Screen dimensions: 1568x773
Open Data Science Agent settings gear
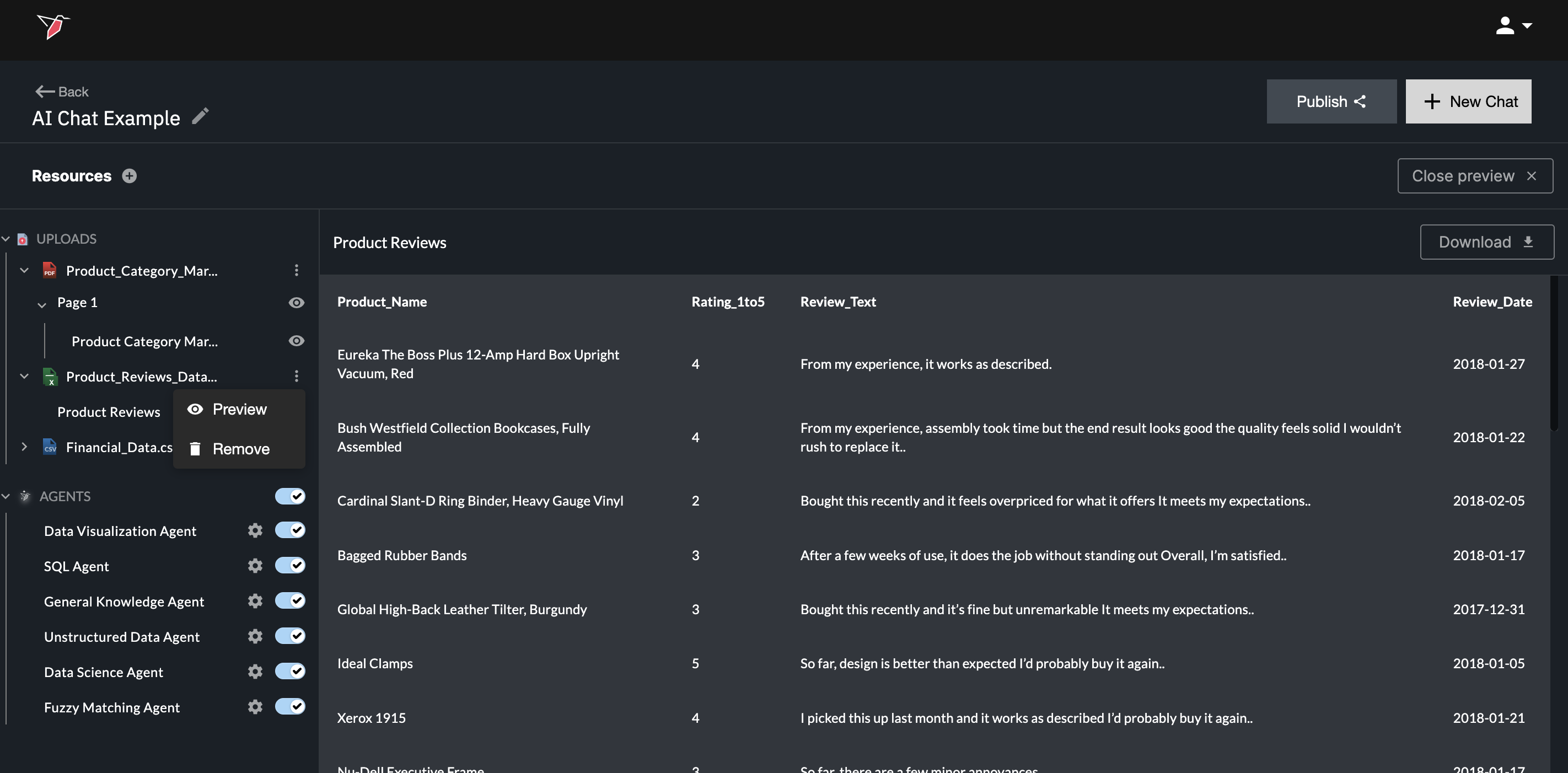point(255,672)
